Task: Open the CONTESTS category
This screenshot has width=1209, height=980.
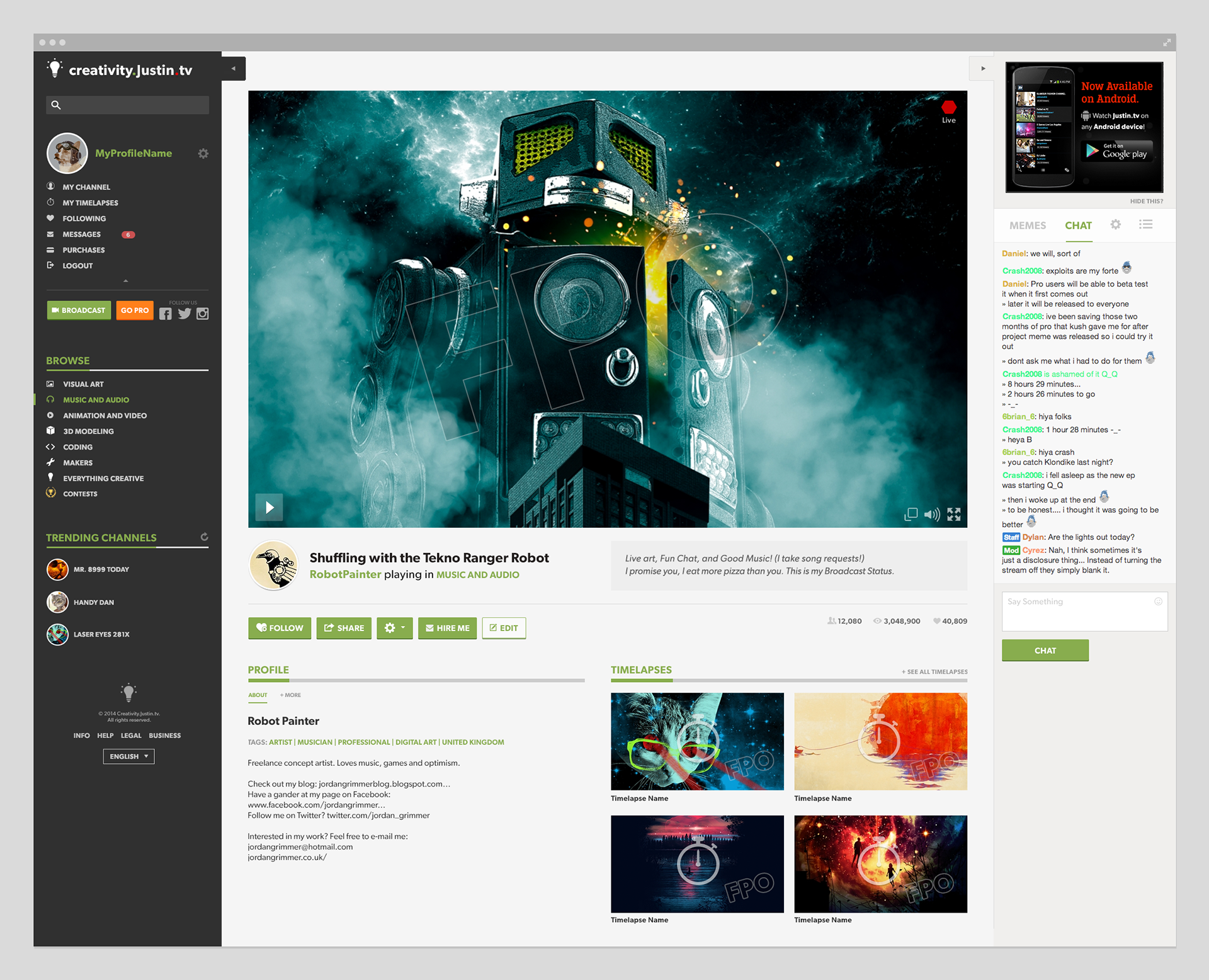Action: (x=80, y=494)
